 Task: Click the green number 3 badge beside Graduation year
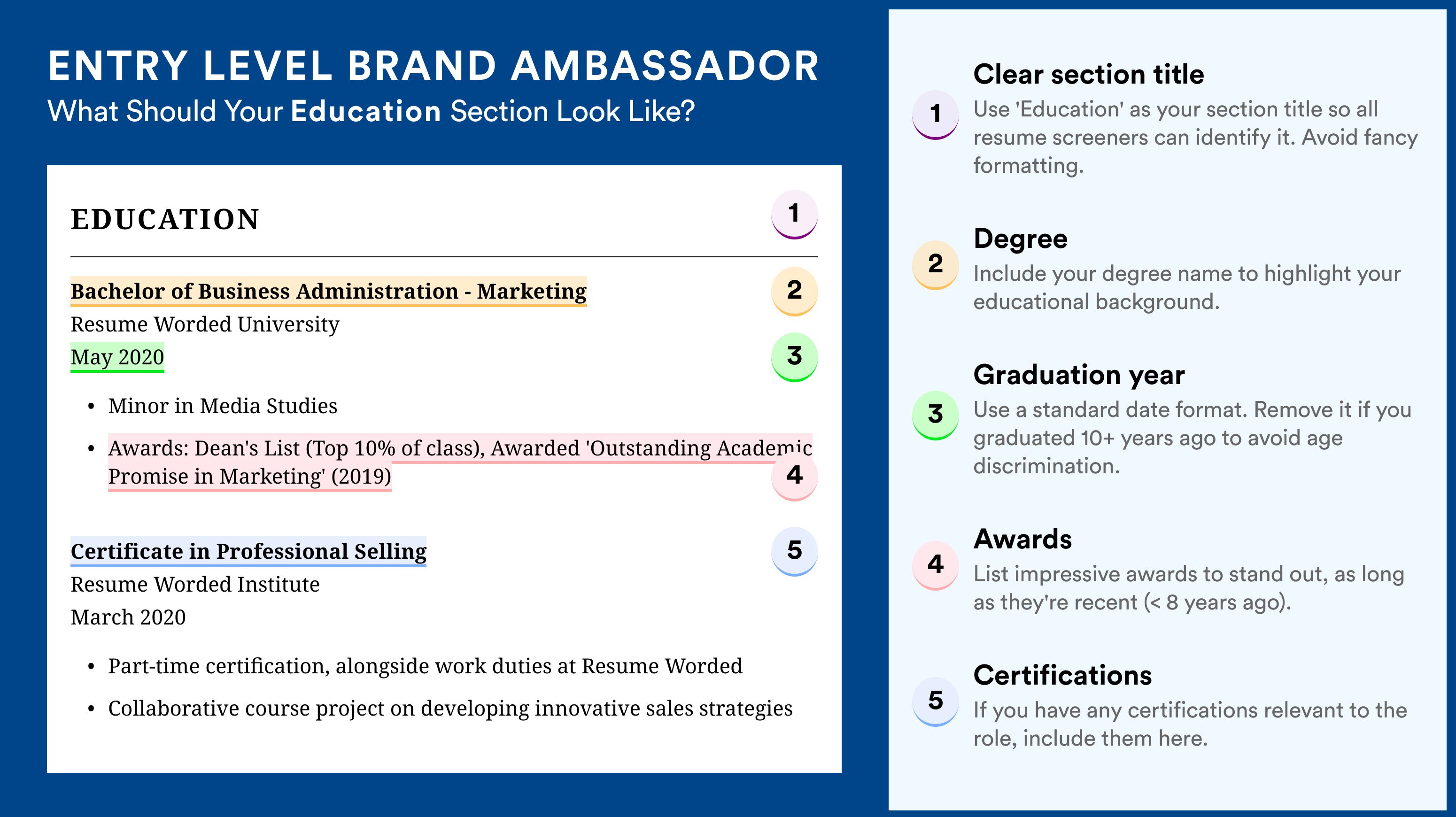point(936,415)
